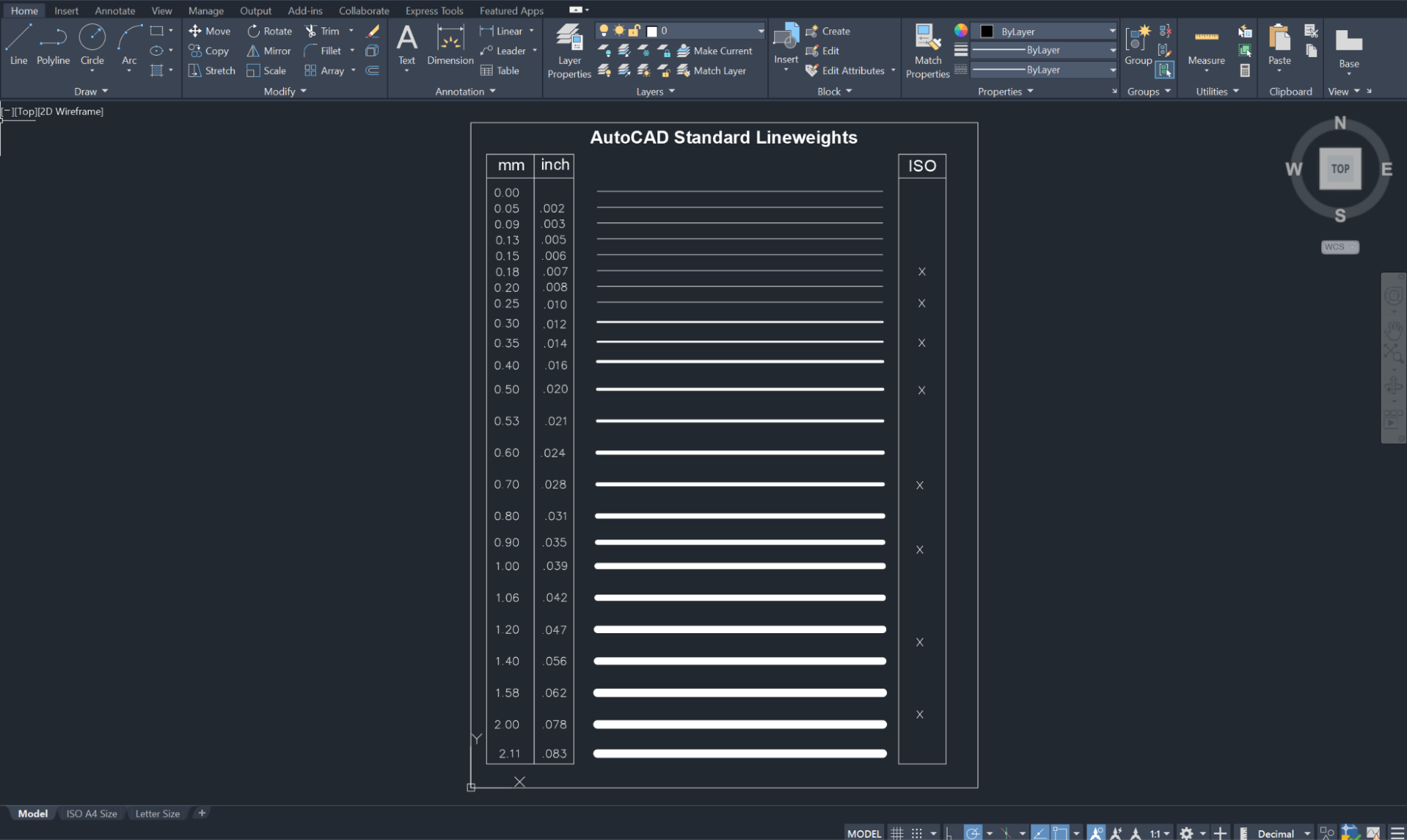Click Create block button
1407x840 pixels.
coord(828,31)
